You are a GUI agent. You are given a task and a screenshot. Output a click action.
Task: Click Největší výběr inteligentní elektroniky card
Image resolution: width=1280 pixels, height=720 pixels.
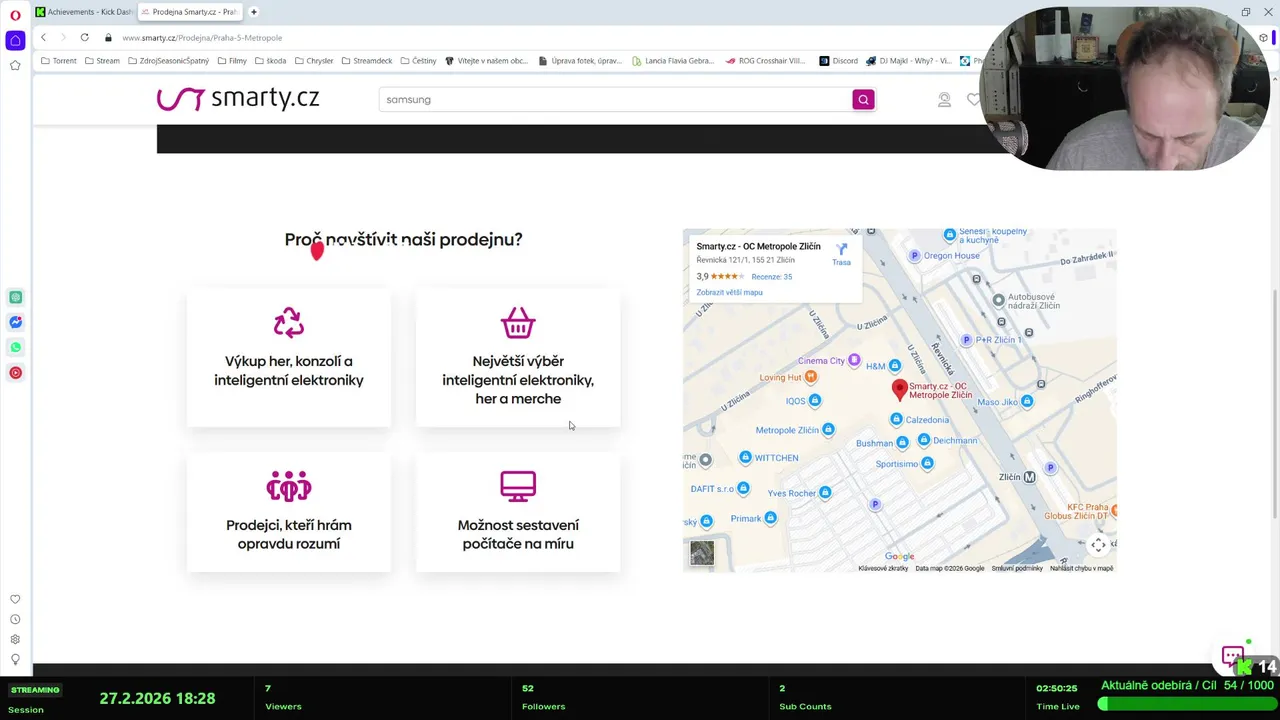pos(518,358)
